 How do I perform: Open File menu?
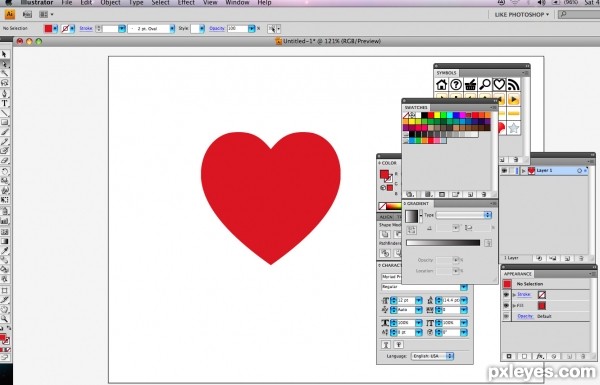(x=67, y=3)
